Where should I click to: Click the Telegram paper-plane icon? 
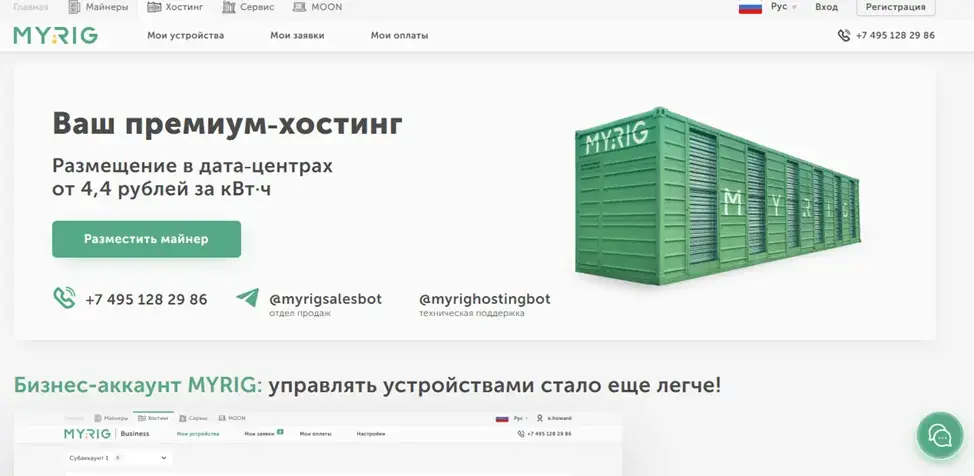coord(247,297)
